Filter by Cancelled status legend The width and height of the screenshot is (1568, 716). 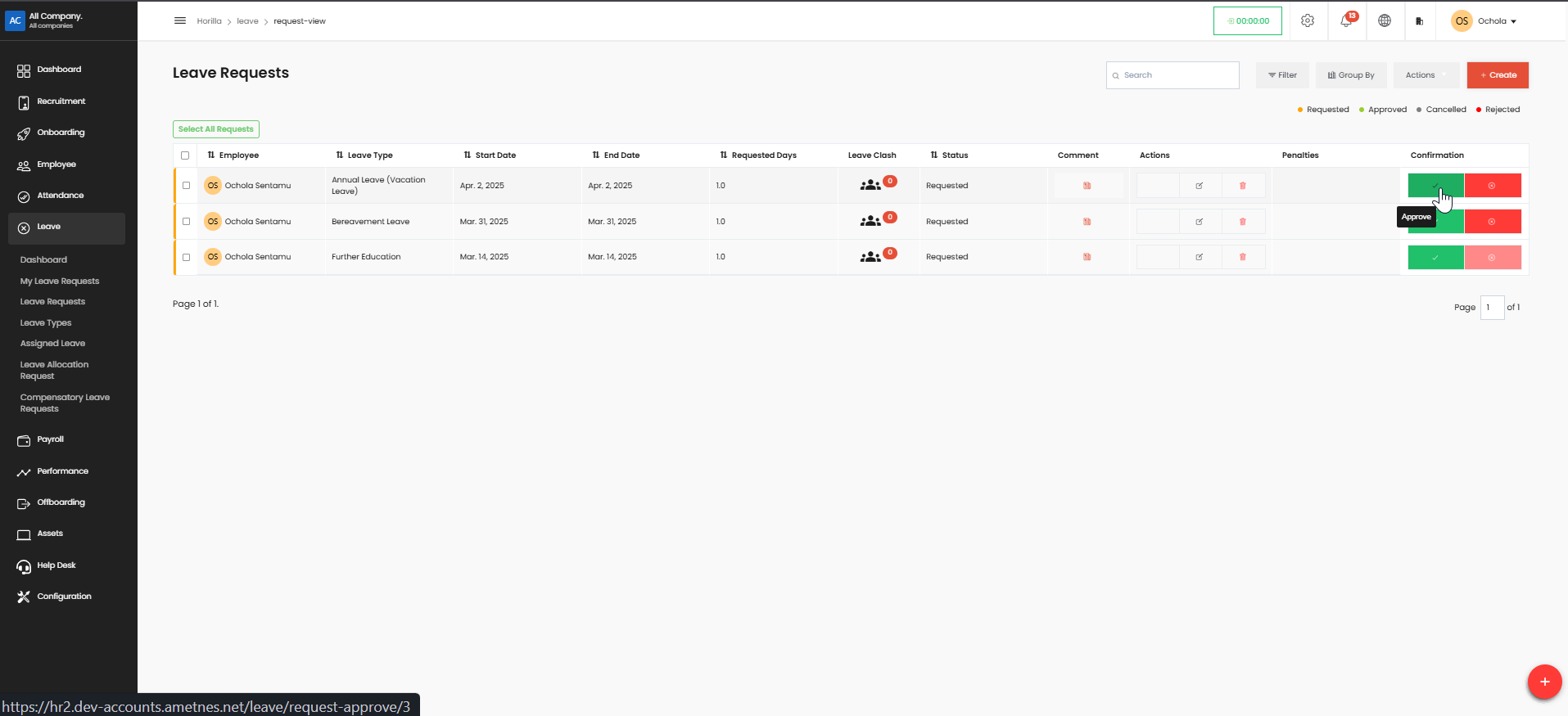click(x=1441, y=110)
